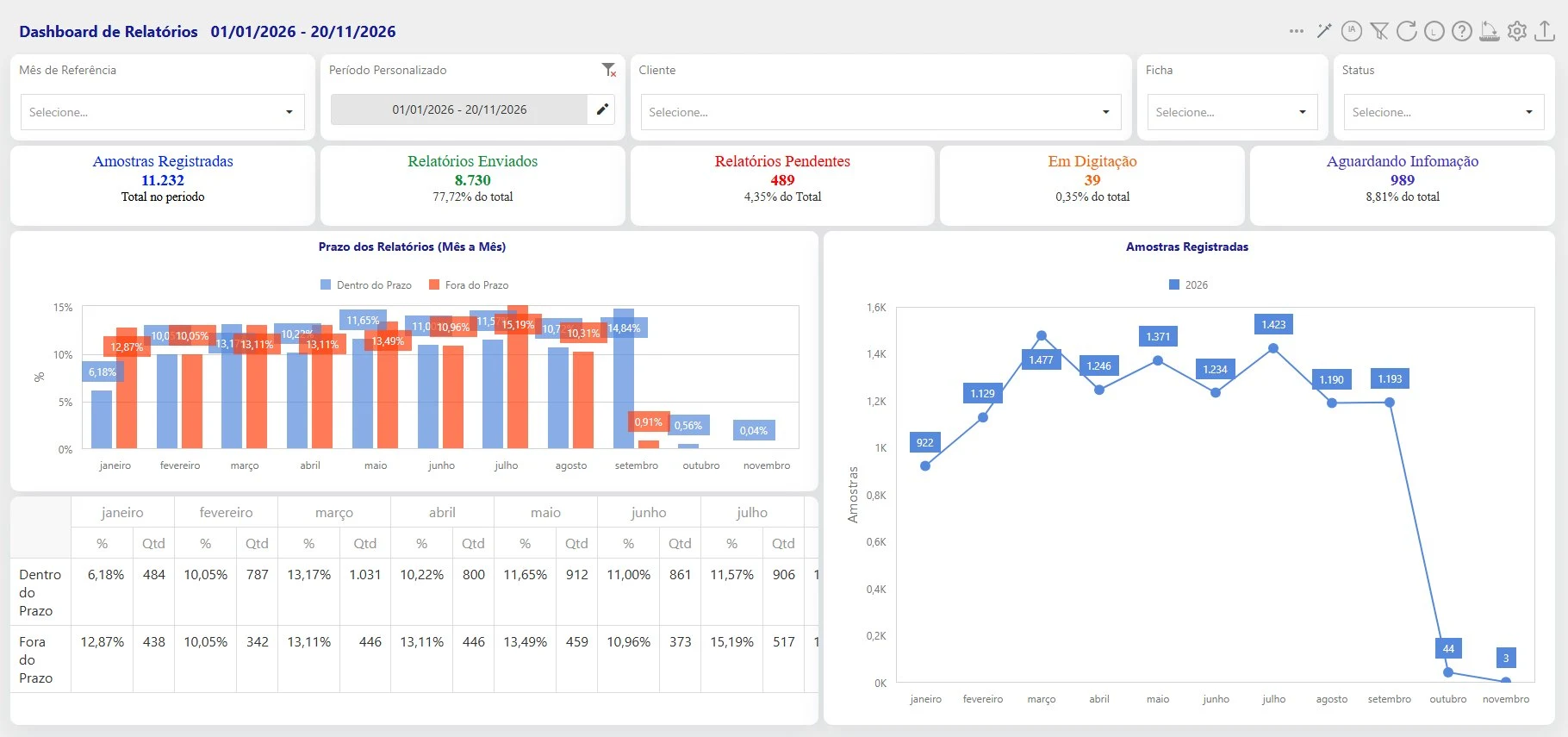This screenshot has width=1568, height=737.
Task: Click the Dashboard de Relatórios page title
Action: click(109, 32)
